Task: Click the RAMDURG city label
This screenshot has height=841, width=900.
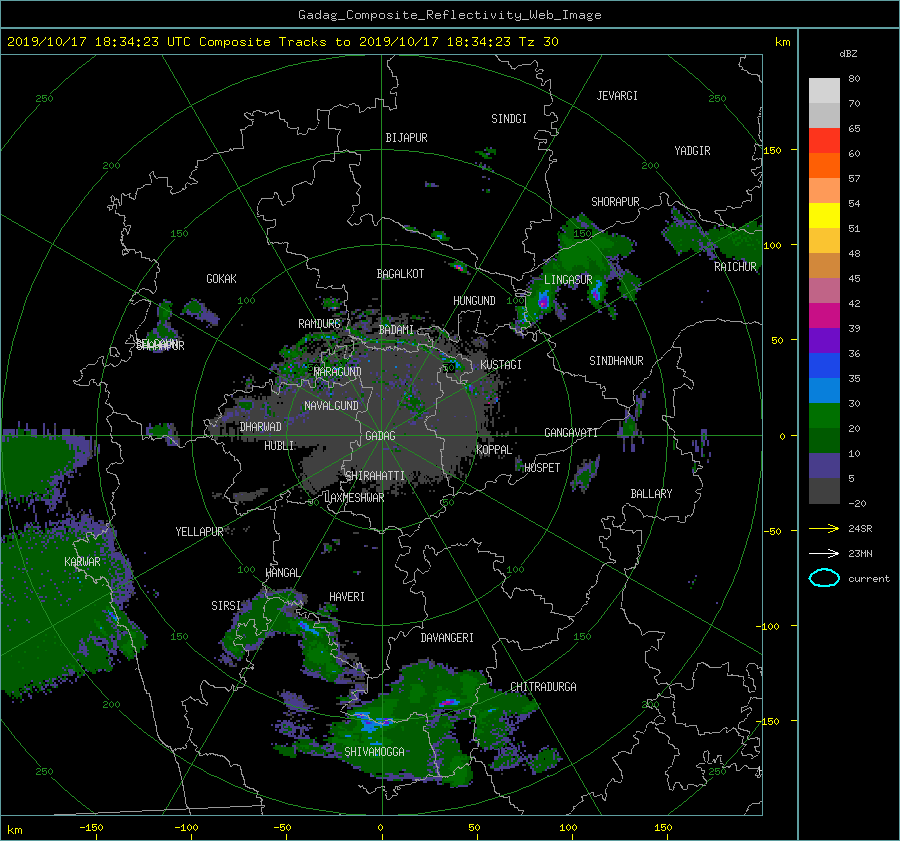Action: [x=319, y=324]
